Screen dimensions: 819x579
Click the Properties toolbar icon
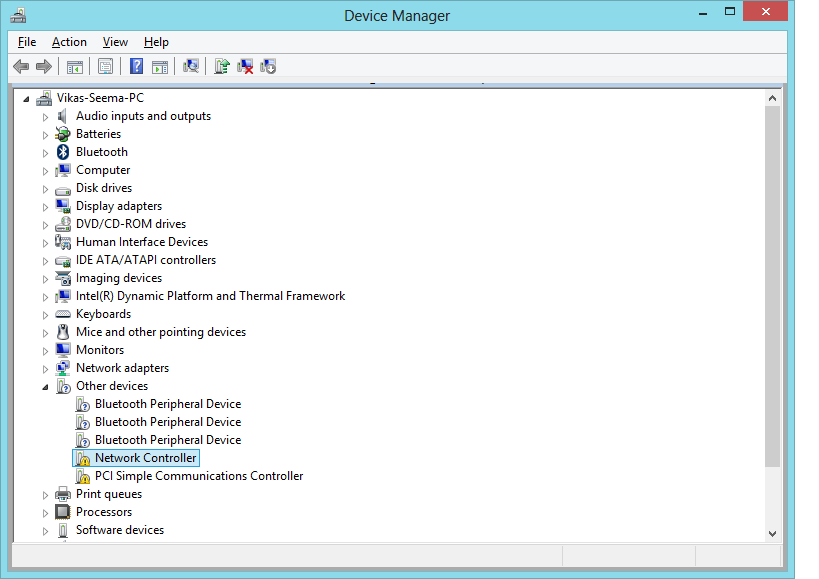(x=104, y=66)
